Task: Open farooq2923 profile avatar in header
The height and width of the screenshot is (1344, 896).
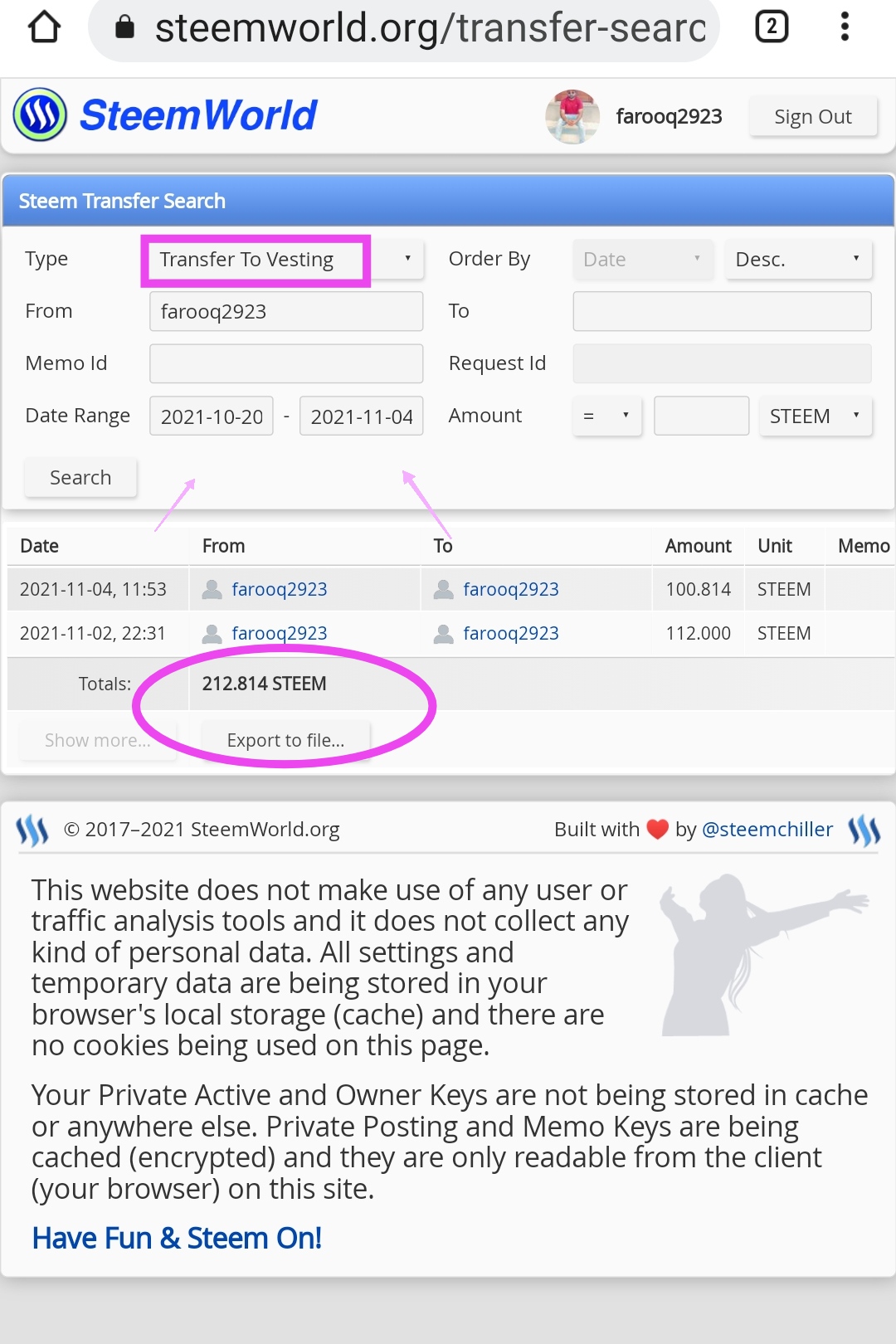Action: tap(572, 116)
